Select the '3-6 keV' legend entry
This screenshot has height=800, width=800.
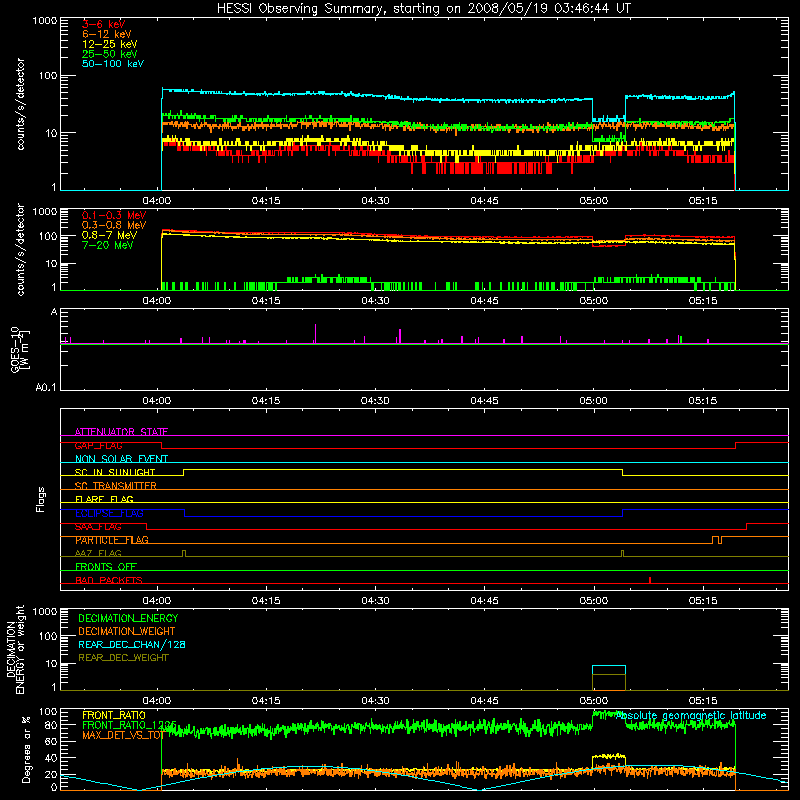click(x=103, y=24)
